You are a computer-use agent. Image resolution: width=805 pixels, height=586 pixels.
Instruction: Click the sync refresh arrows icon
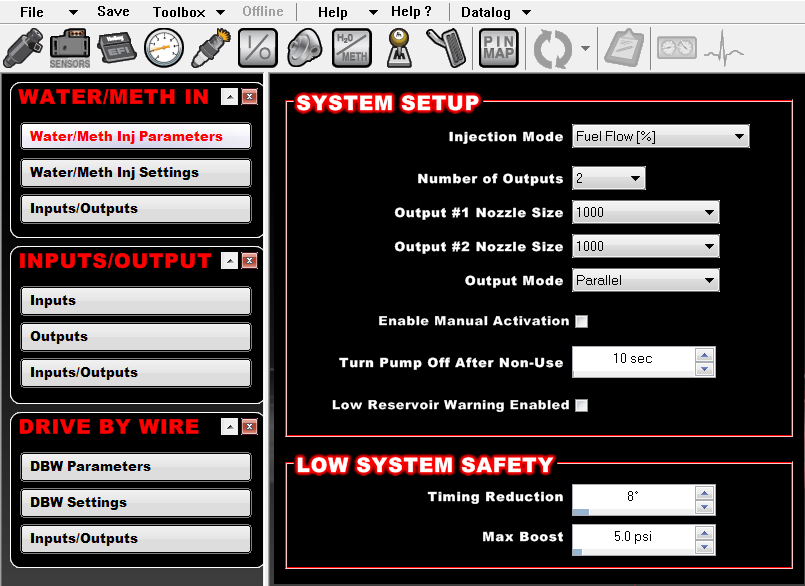pyautogui.click(x=553, y=48)
